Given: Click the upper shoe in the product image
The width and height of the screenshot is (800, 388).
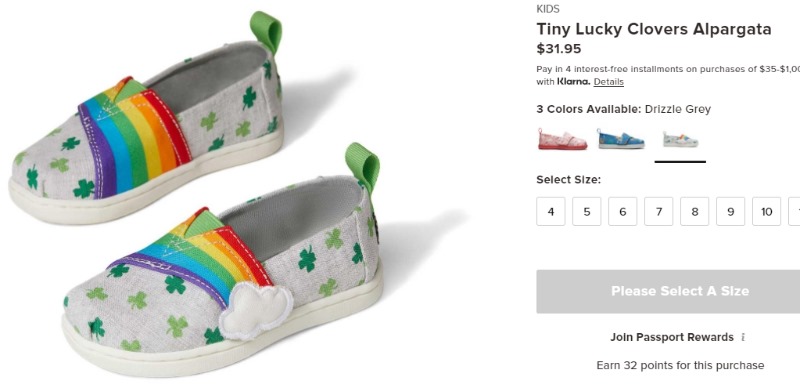Looking at the screenshot, I should tap(145, 123).
